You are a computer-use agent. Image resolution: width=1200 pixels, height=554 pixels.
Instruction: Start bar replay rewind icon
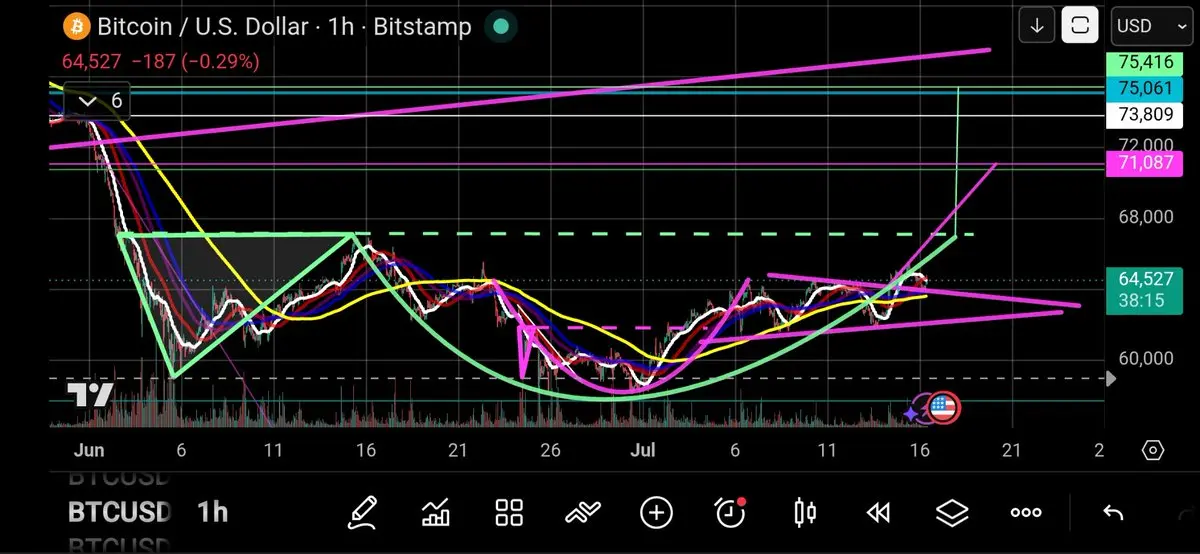click(x=878, y=513)
